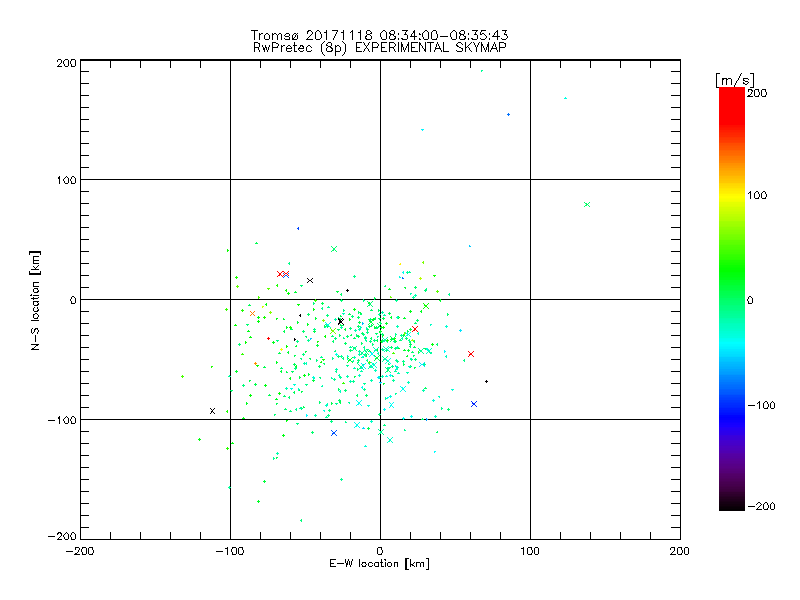Click the title line "Tromsø 20171118 08:34:00-08:35:43"
Viewport: 800px width, 600px height.
[x=380, y=35]
